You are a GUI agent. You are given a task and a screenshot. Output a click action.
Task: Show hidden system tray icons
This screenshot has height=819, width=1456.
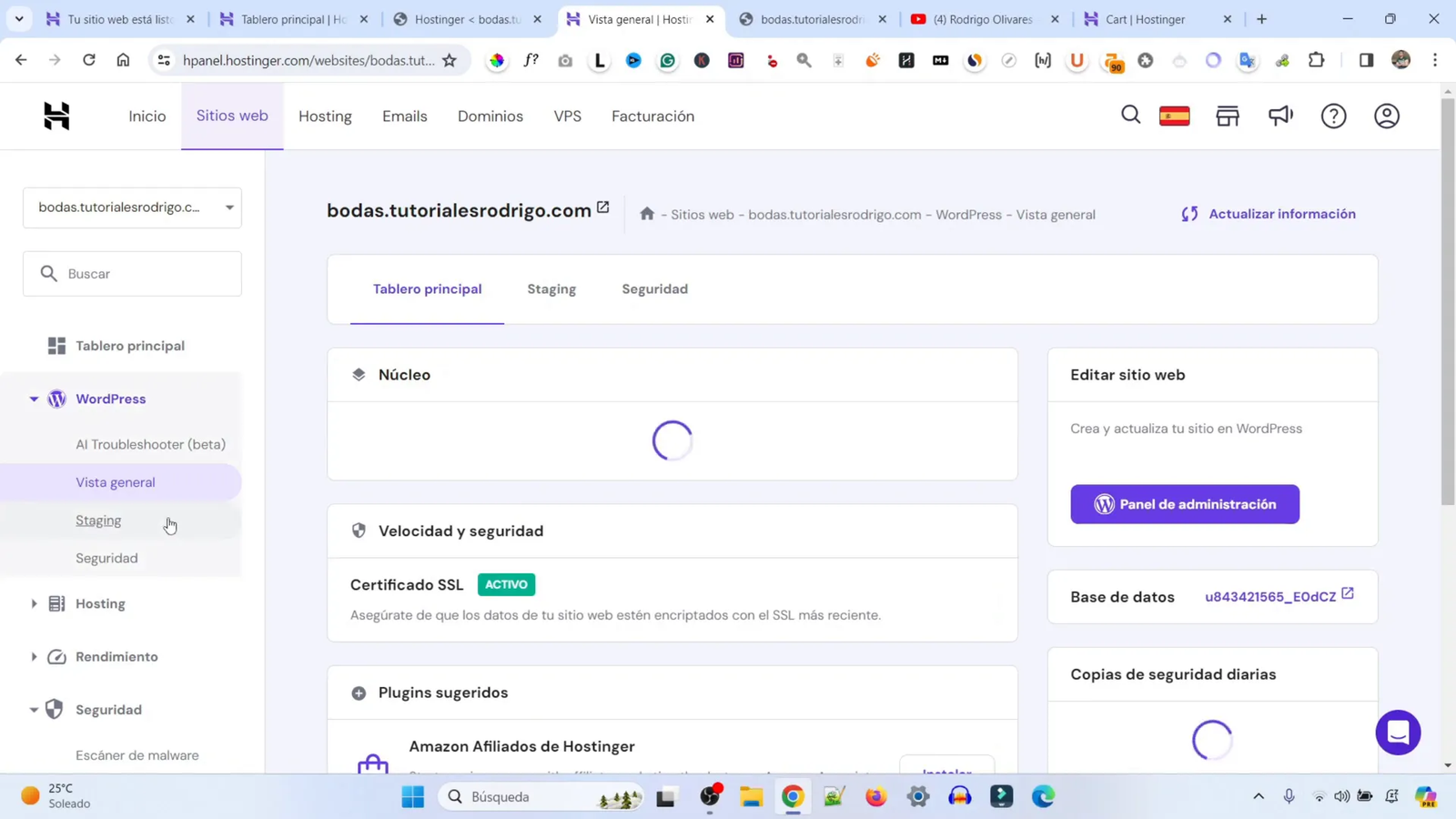coord(1259,796)
